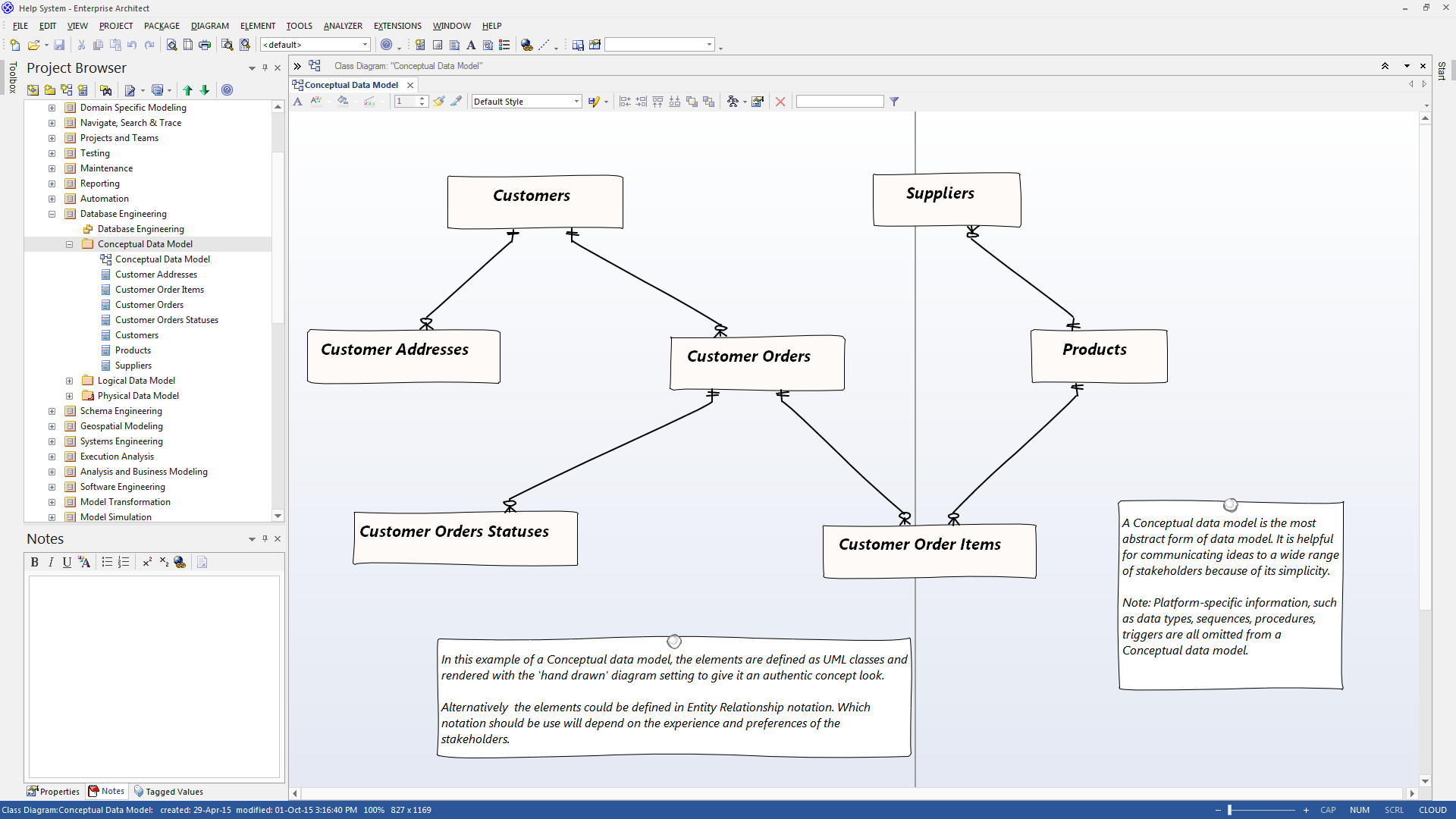This screenshot has height=819, width=1456.
Task: Open the vertical Toolbox panel button
Action: click(13, 78)
